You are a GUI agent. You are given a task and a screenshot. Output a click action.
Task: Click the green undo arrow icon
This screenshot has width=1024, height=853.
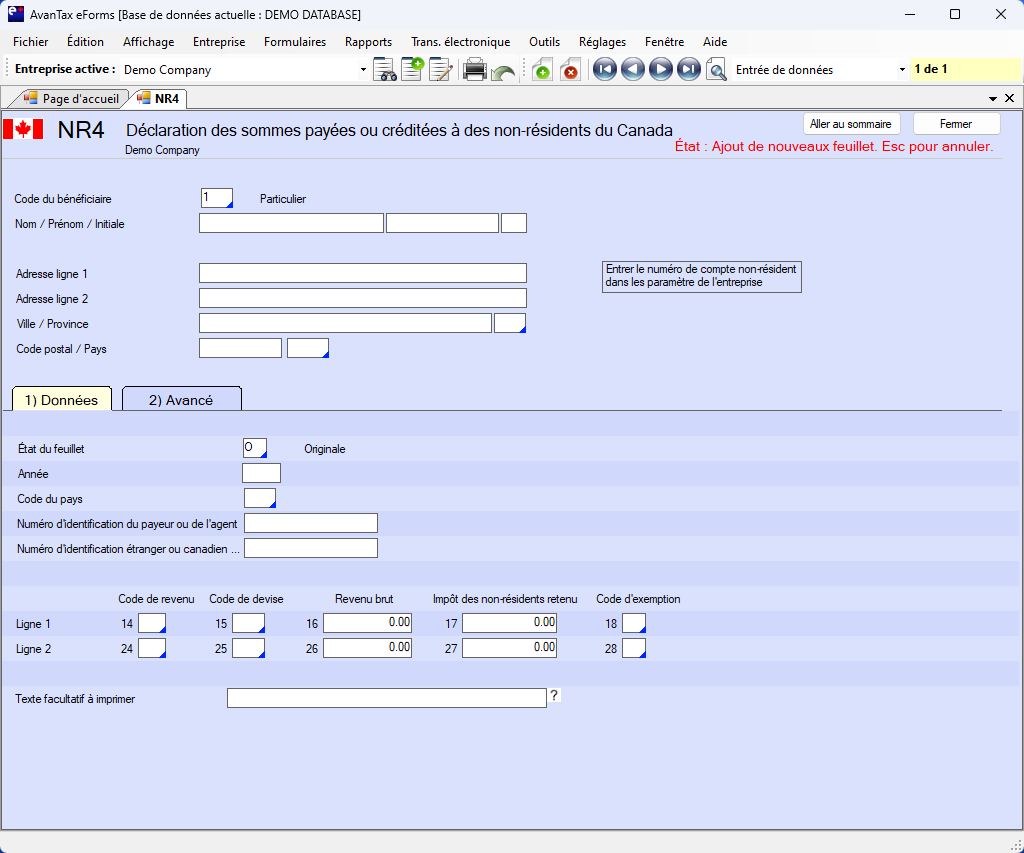click(x=503, y=72)
